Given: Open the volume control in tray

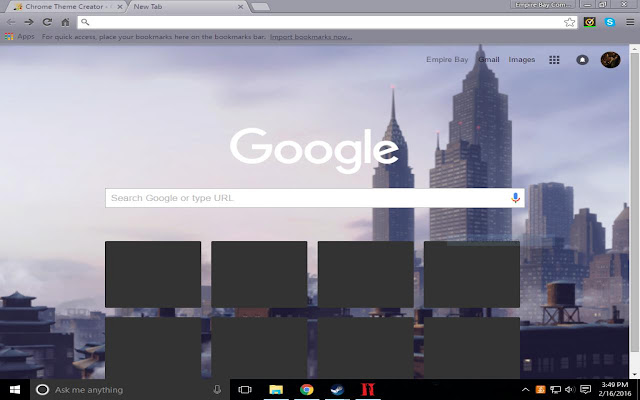Looking at the screenshot, I should pos(570,390).
